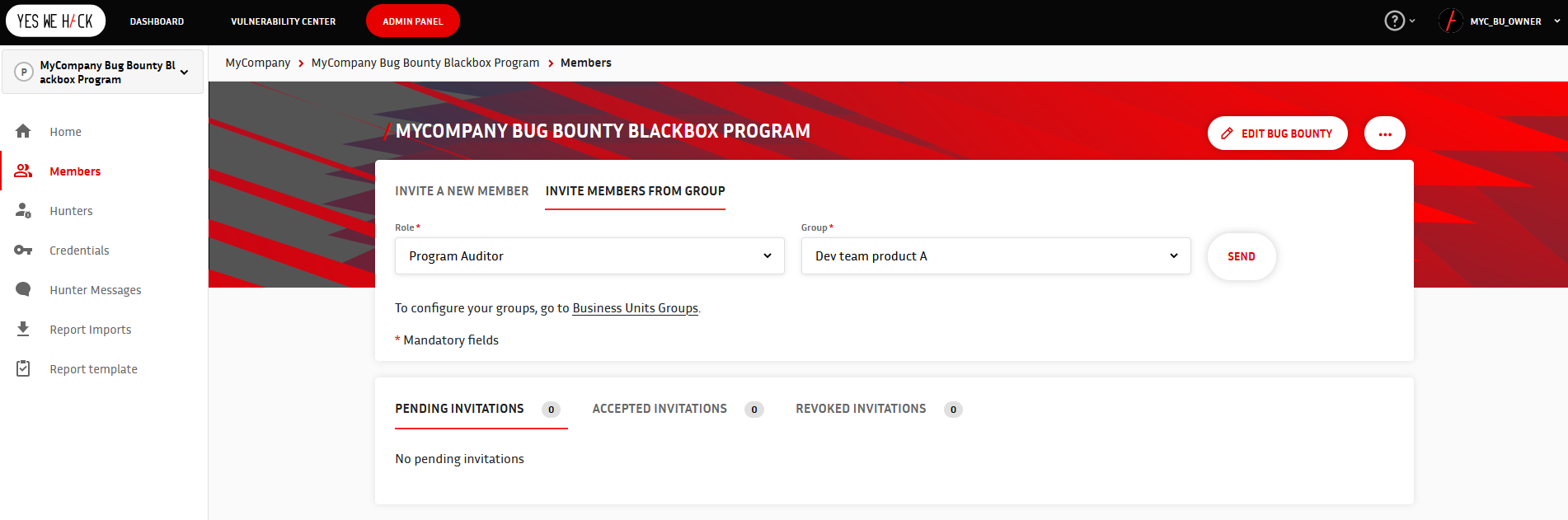Click the Members people icon
1568x520 pixels.
click(23, 171)
